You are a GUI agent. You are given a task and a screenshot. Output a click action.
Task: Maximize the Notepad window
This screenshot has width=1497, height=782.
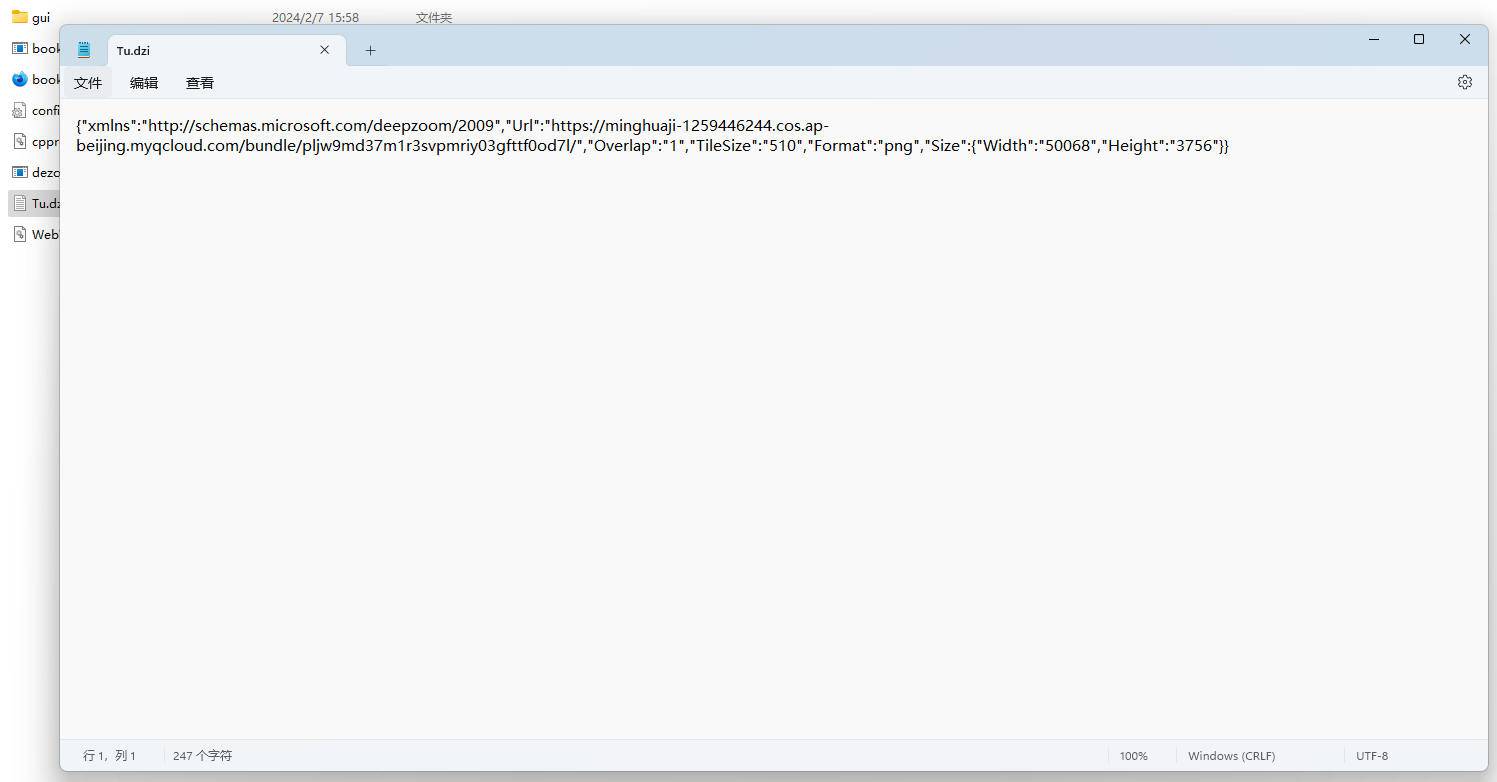[x=1418, y=39]
